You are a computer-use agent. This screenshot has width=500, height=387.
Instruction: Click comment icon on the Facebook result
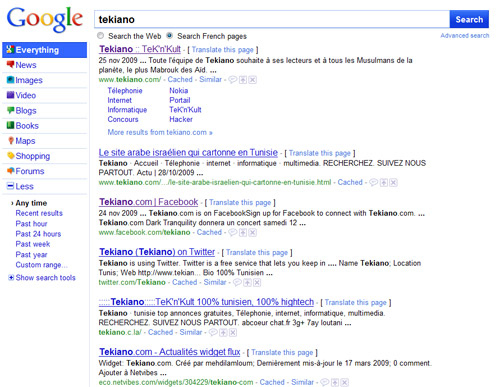pyautogui.click(x=233, y=232)
